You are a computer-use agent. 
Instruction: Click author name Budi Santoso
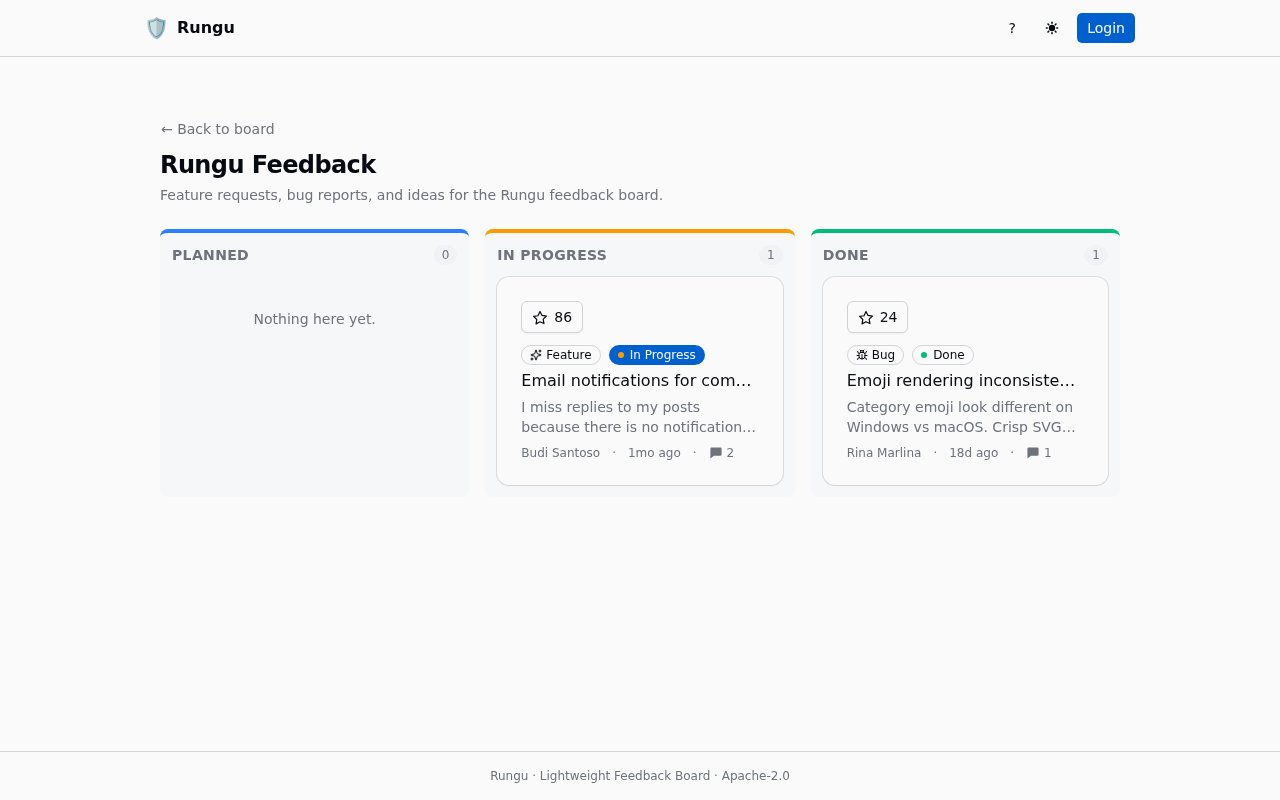coord(561,453)
